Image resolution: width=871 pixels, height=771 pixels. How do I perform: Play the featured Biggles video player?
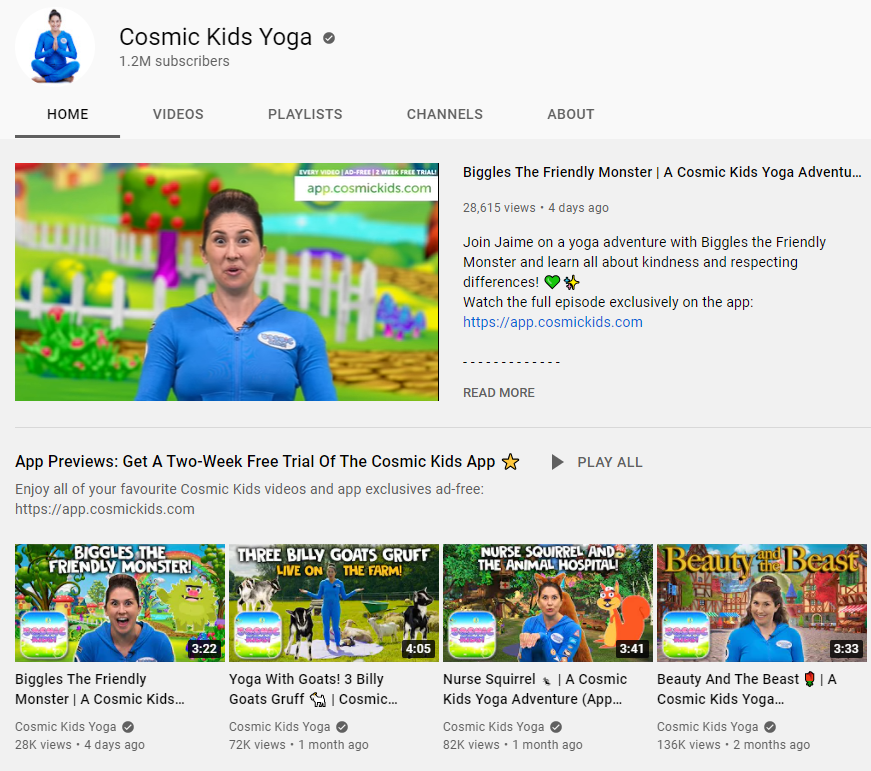click(227, 282)
